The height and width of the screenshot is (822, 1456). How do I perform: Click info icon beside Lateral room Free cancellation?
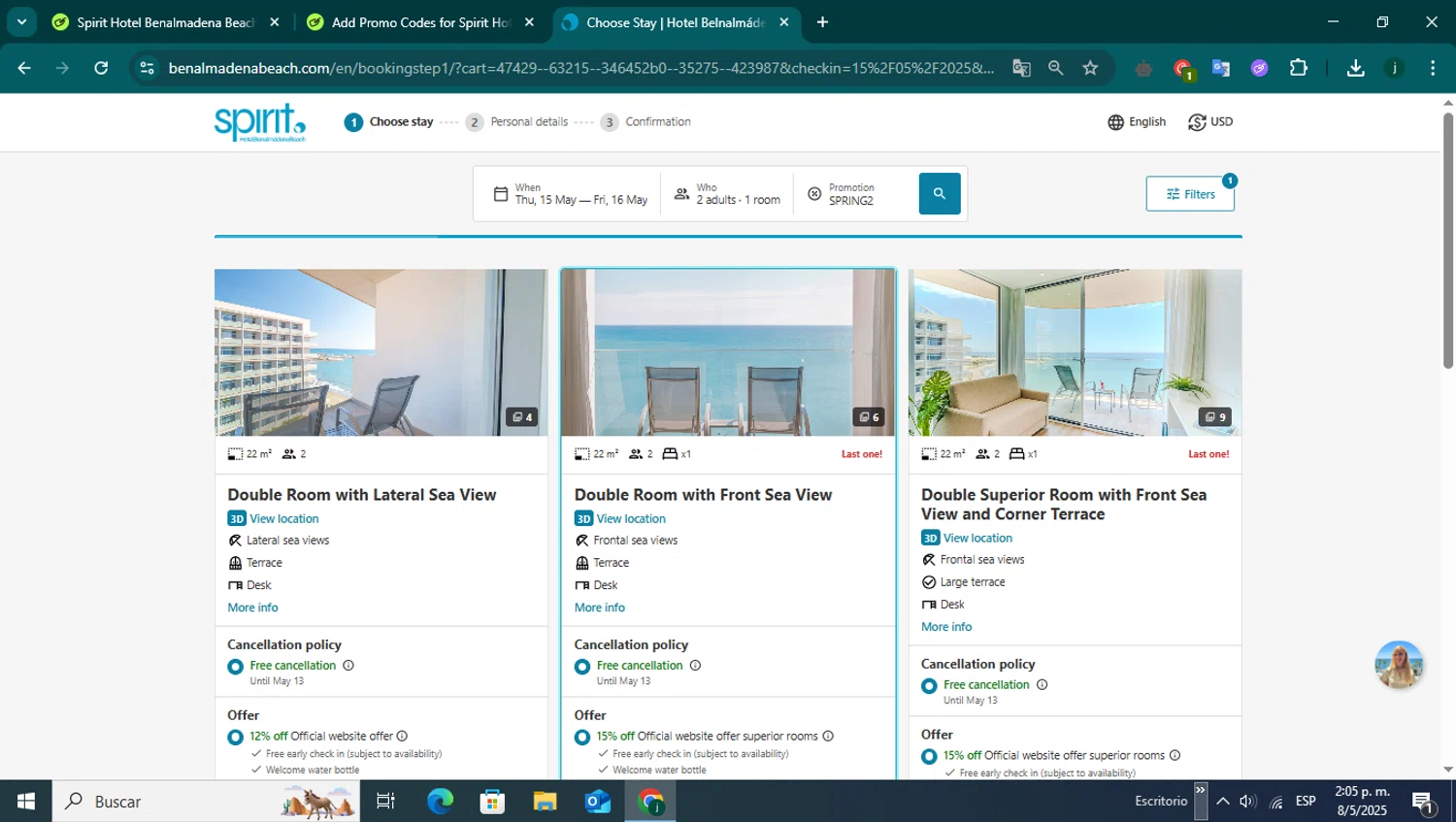click(x=348, y=666)
